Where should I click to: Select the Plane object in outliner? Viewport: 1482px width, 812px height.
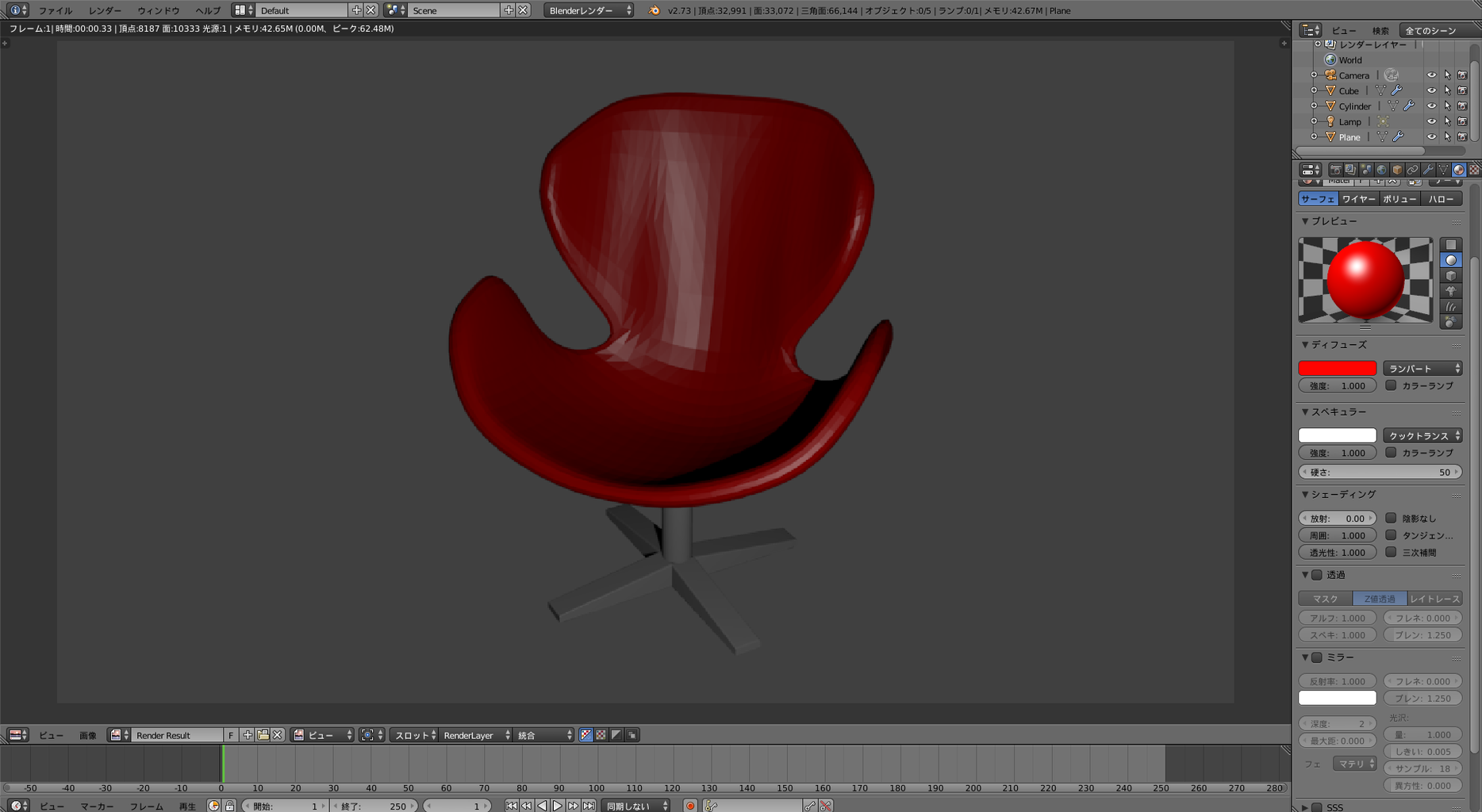(x=1350, y=137)
